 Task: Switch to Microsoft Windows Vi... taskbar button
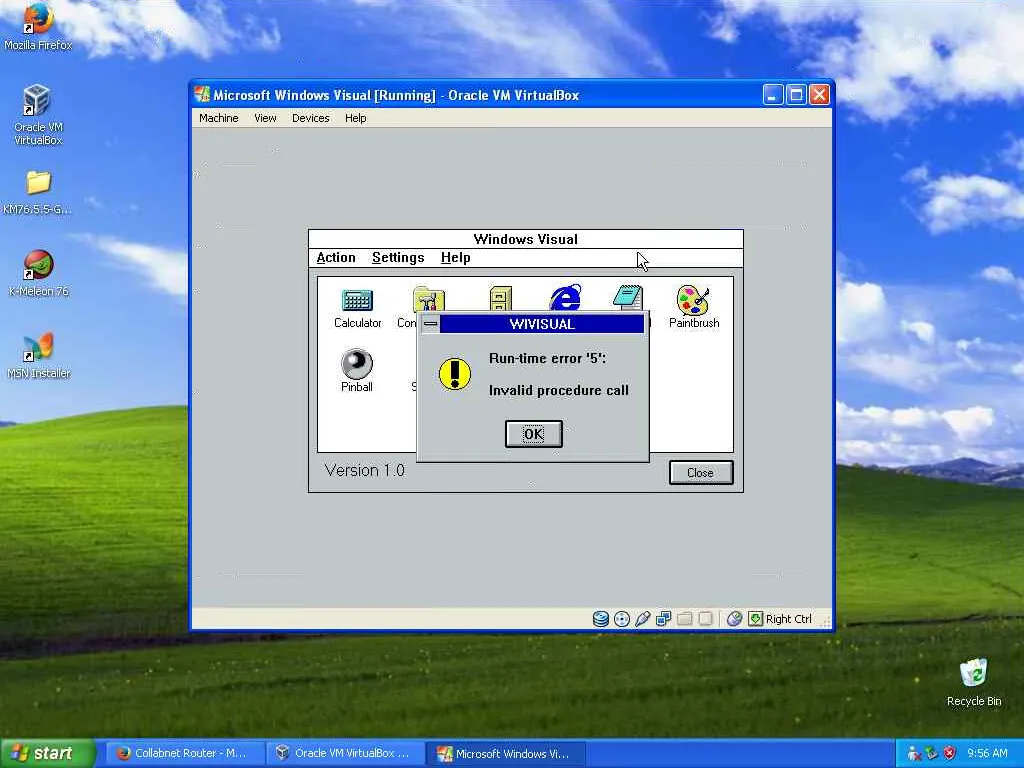(x=505, y=753)
